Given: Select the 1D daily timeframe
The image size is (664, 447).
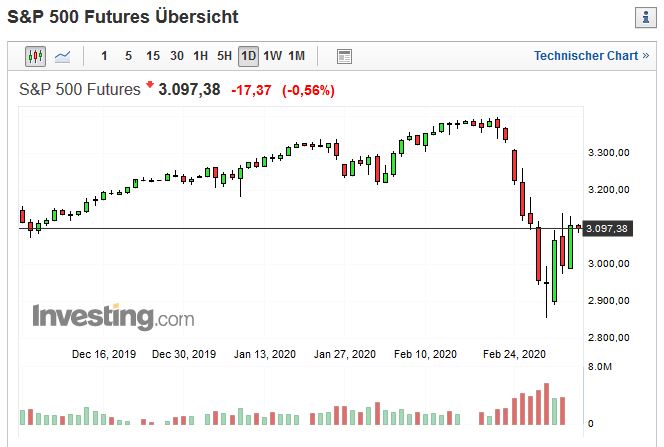Looking at the screenshot, I should click(249, 56).
